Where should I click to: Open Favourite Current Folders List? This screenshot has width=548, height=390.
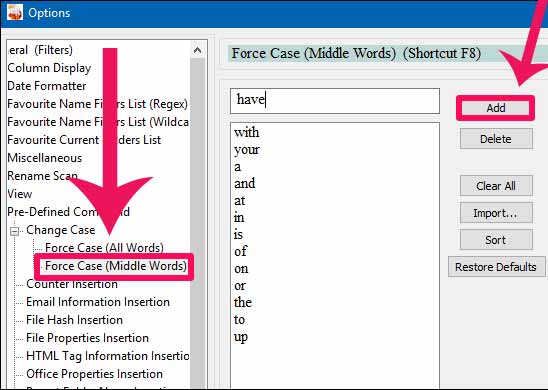click(x=84, y=140)
